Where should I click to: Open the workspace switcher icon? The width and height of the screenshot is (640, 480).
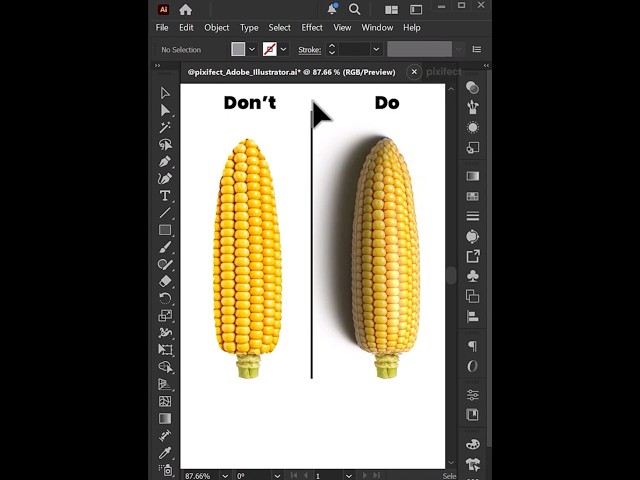(416, 9)
